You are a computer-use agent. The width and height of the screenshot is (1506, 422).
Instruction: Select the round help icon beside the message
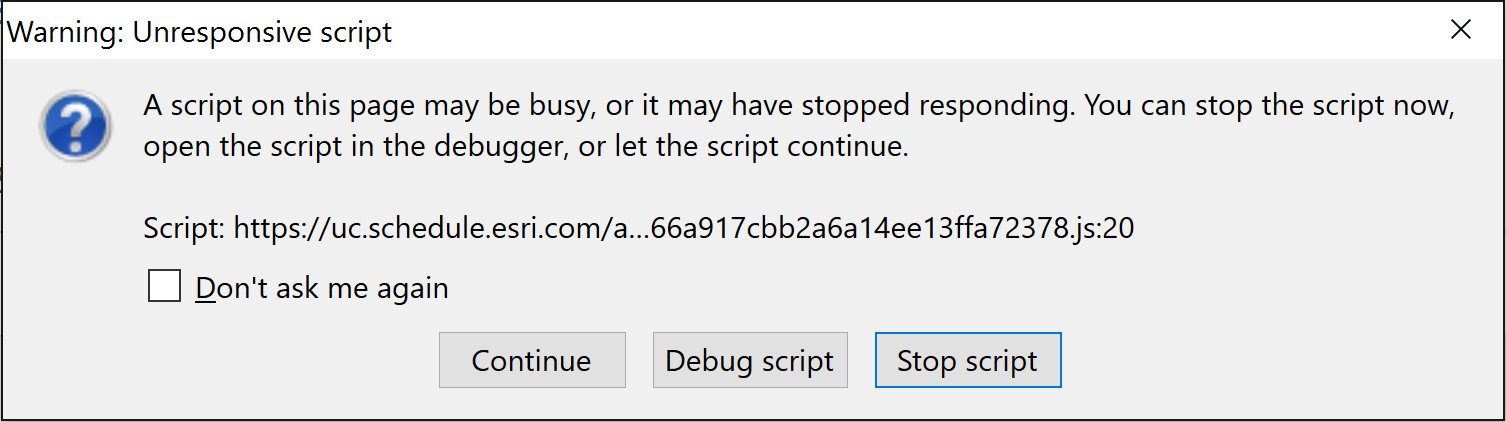75,125
